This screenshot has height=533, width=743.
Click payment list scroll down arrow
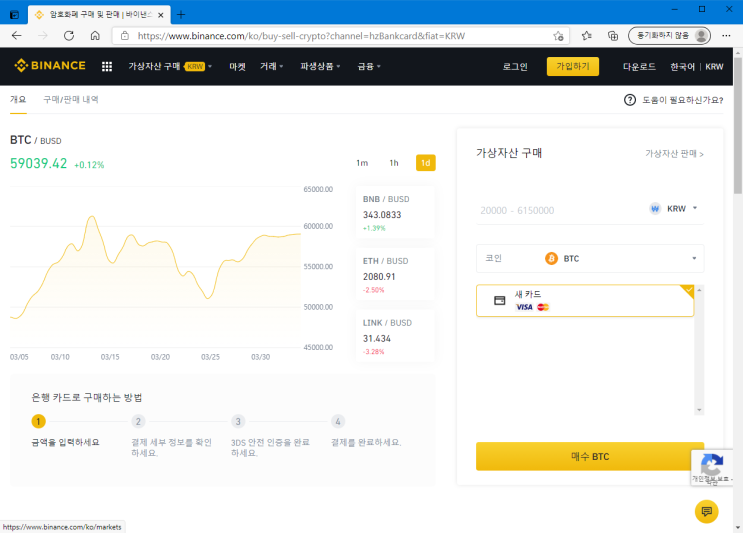point(699,410)
